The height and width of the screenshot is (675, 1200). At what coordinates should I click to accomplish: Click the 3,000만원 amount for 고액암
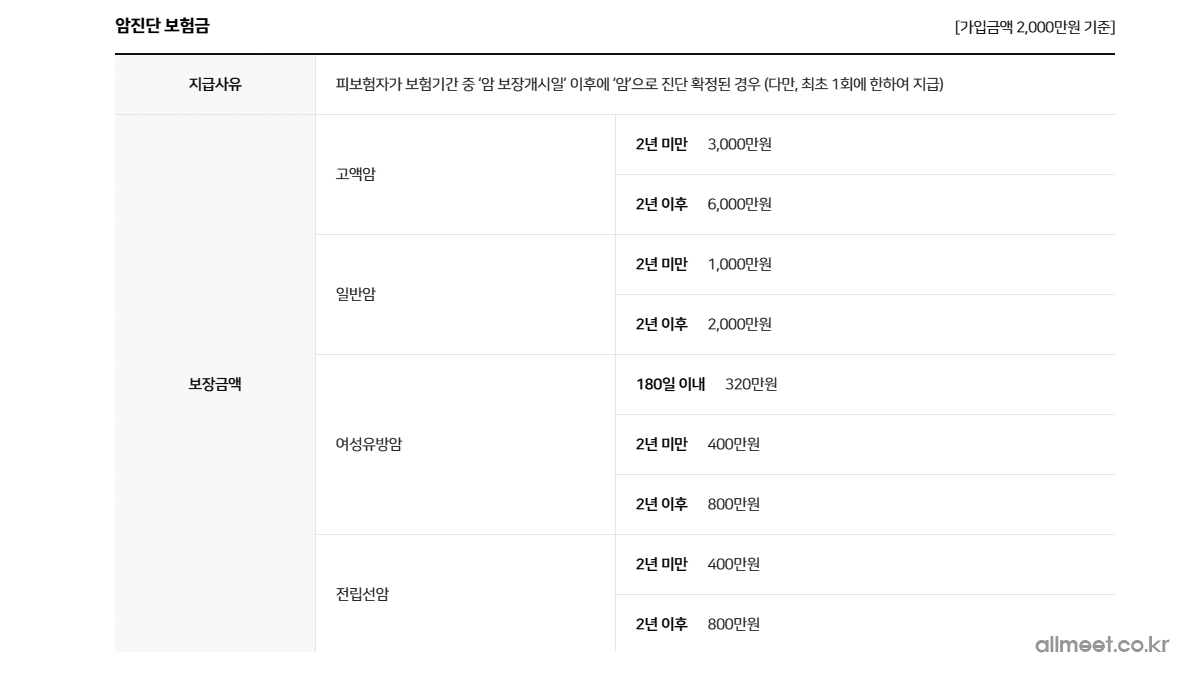point(739,144)
